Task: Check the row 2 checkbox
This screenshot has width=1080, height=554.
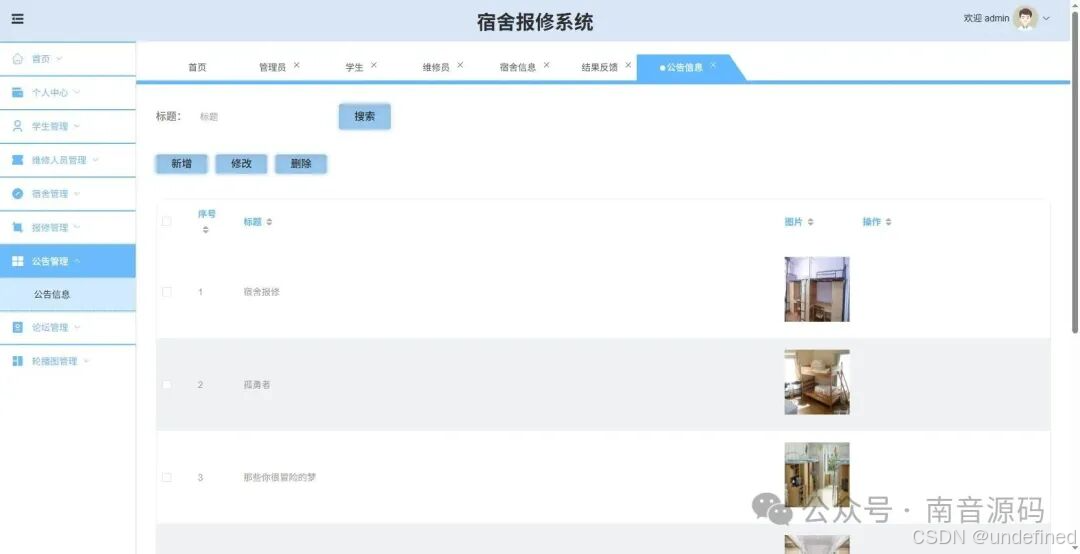Action: click(x=166, y=384)
